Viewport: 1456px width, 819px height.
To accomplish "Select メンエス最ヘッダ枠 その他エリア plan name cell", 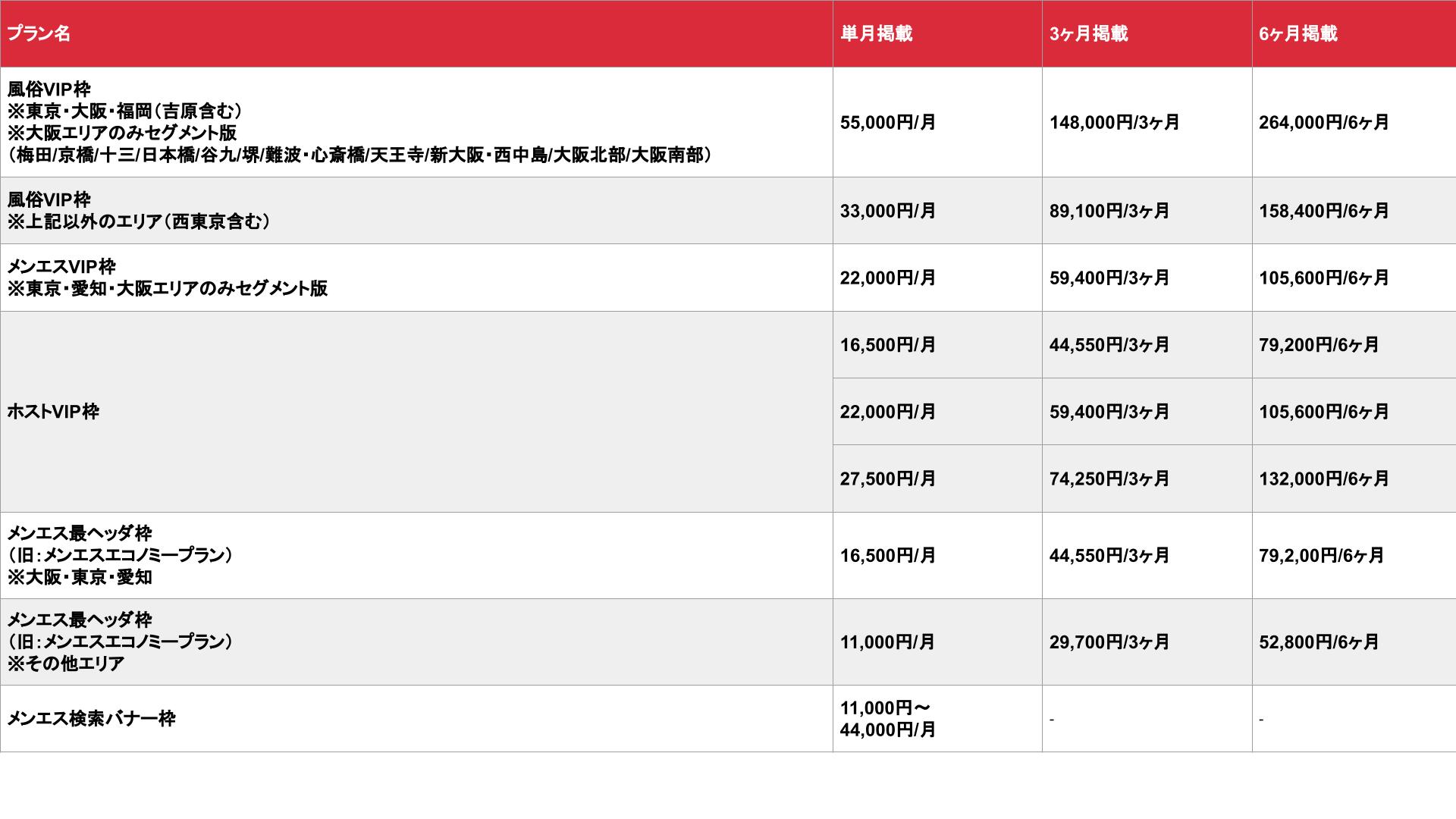I will [x=416, y=642].
